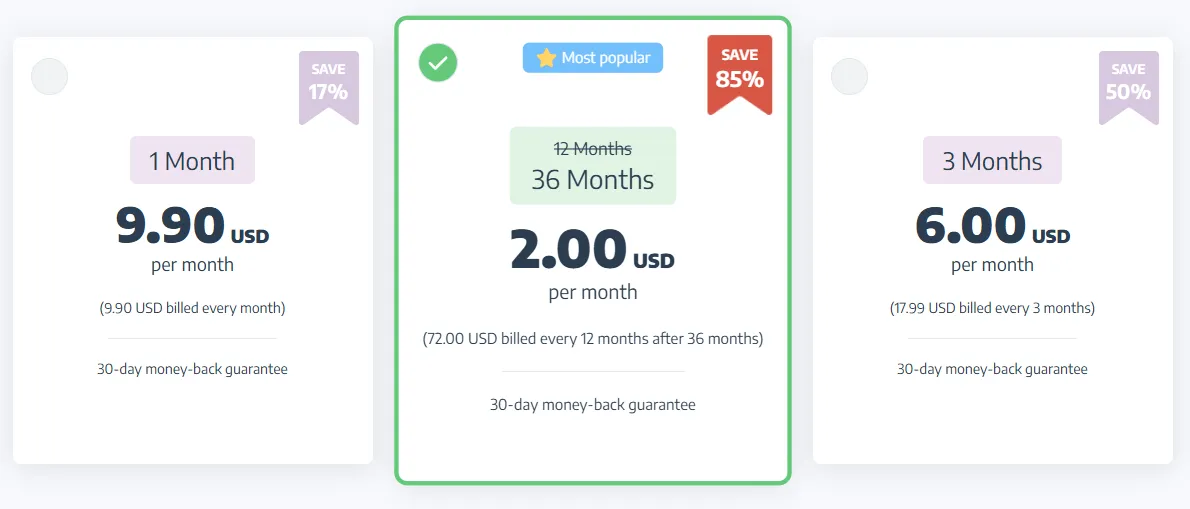Click the 3 Months duration label
Image resolution: width=1190 pixels, height=509 pixels.
[x=992, y=161]
